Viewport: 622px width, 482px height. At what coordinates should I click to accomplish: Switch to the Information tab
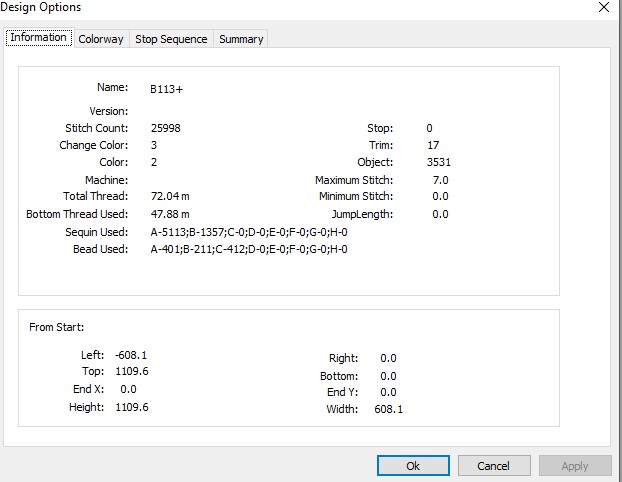click(39, 37)
